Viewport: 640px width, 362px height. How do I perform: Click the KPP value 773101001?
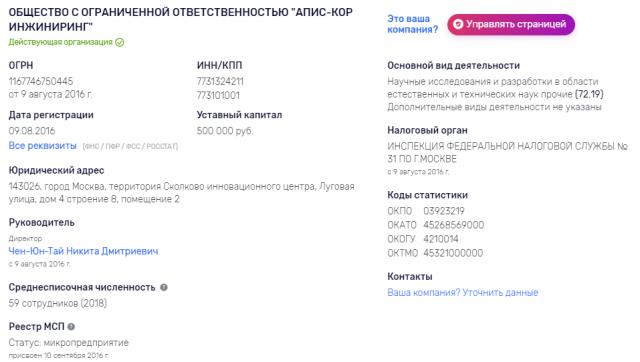click(x=218, y=95)
